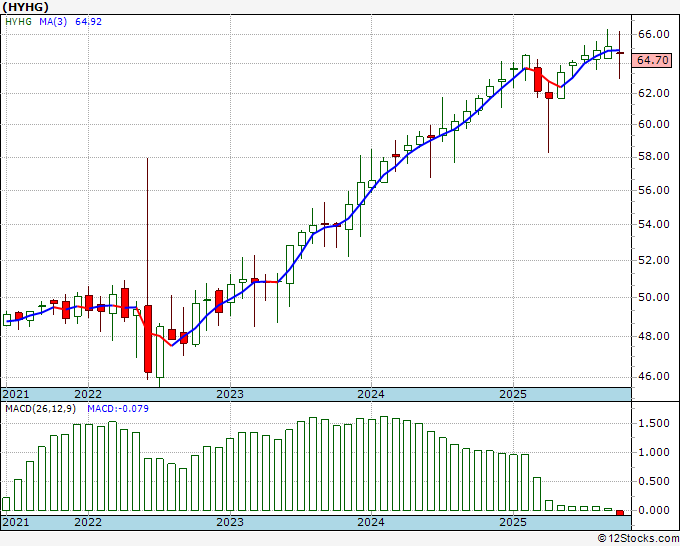Screen dimensions: 680x546
Task: Select the 48.00 price axis label
Action: [x=653, y=336]
